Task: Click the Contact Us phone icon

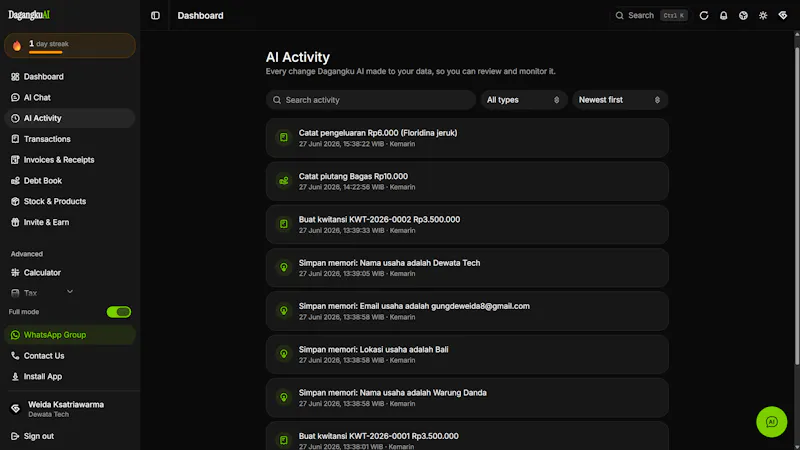Action: click(15, 356)
